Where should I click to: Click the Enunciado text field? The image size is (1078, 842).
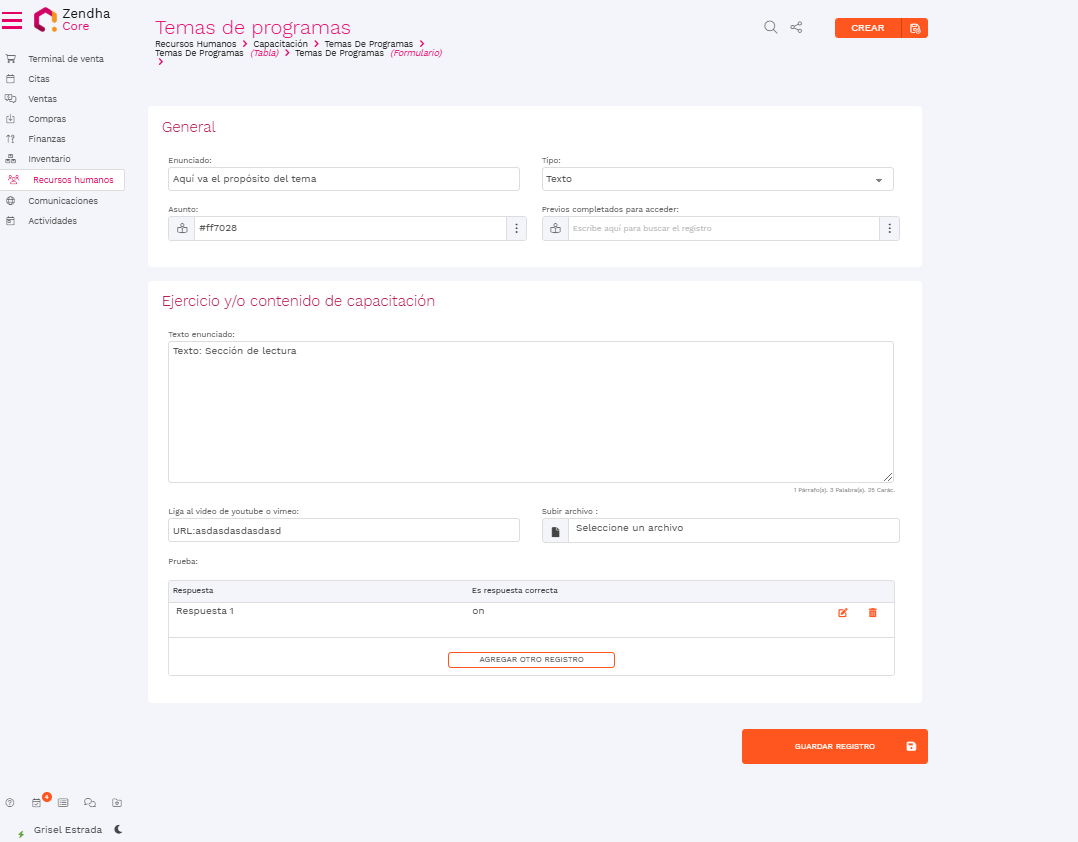coord(344,179)
